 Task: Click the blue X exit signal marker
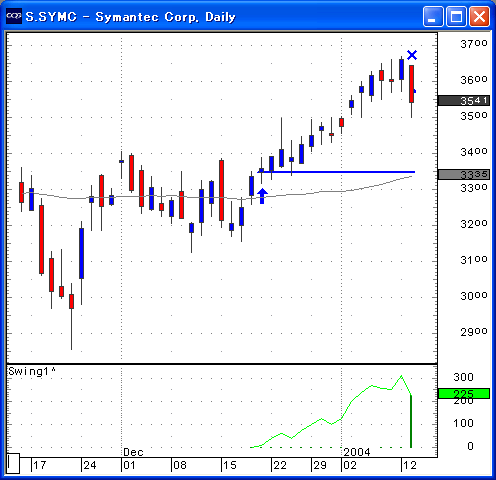pyautogui.click(x=412, y=55)
